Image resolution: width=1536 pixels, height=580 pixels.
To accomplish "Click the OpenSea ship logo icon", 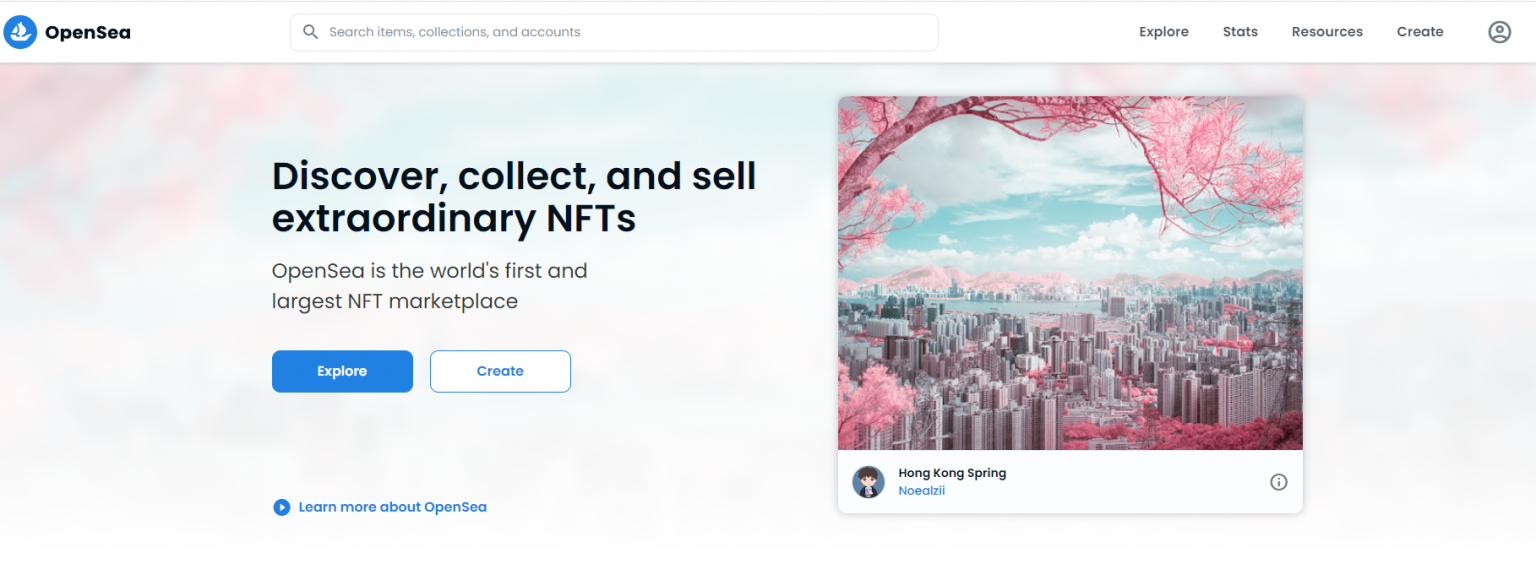I will click(x=20, y=31).
